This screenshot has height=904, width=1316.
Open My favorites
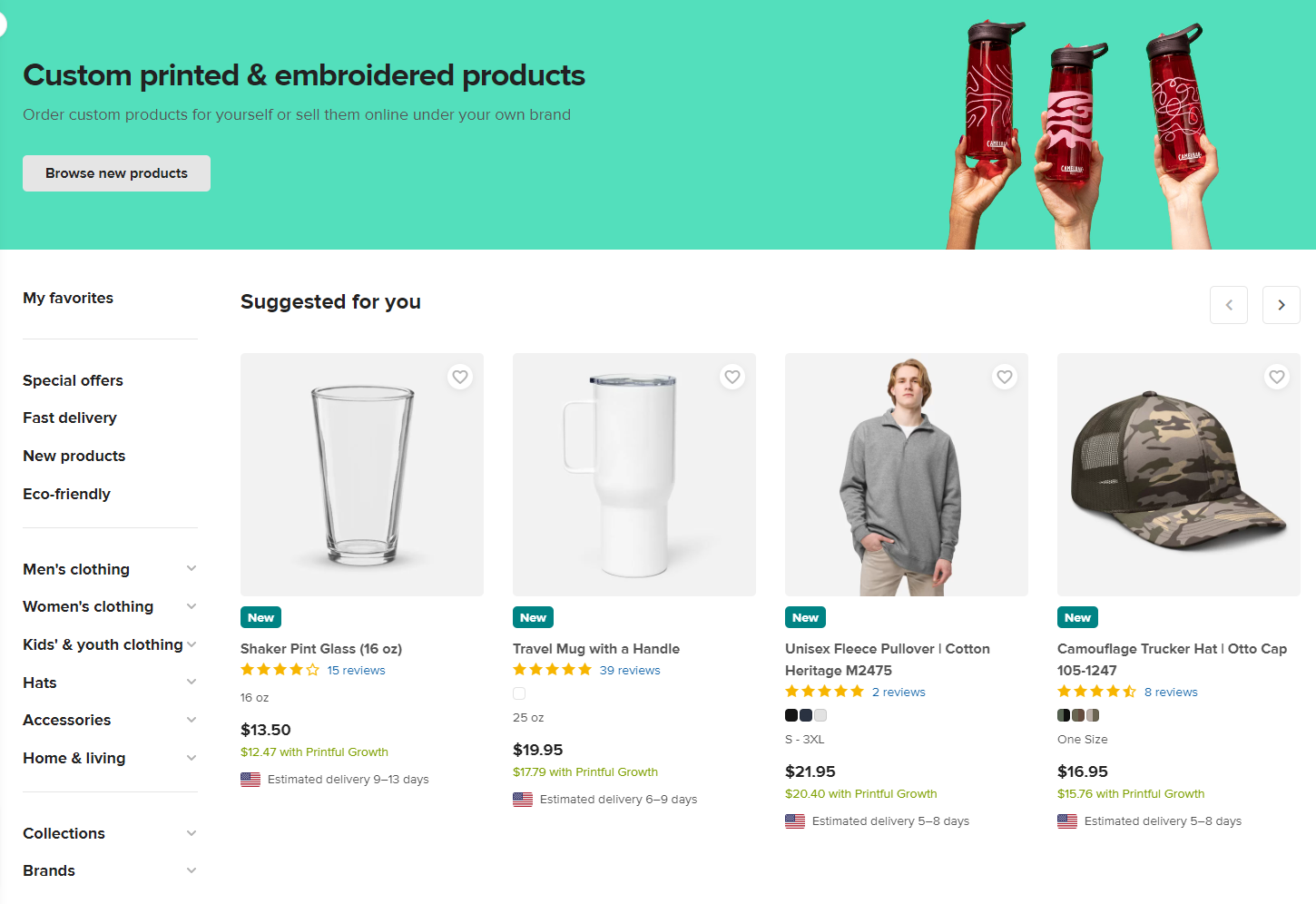68,298
